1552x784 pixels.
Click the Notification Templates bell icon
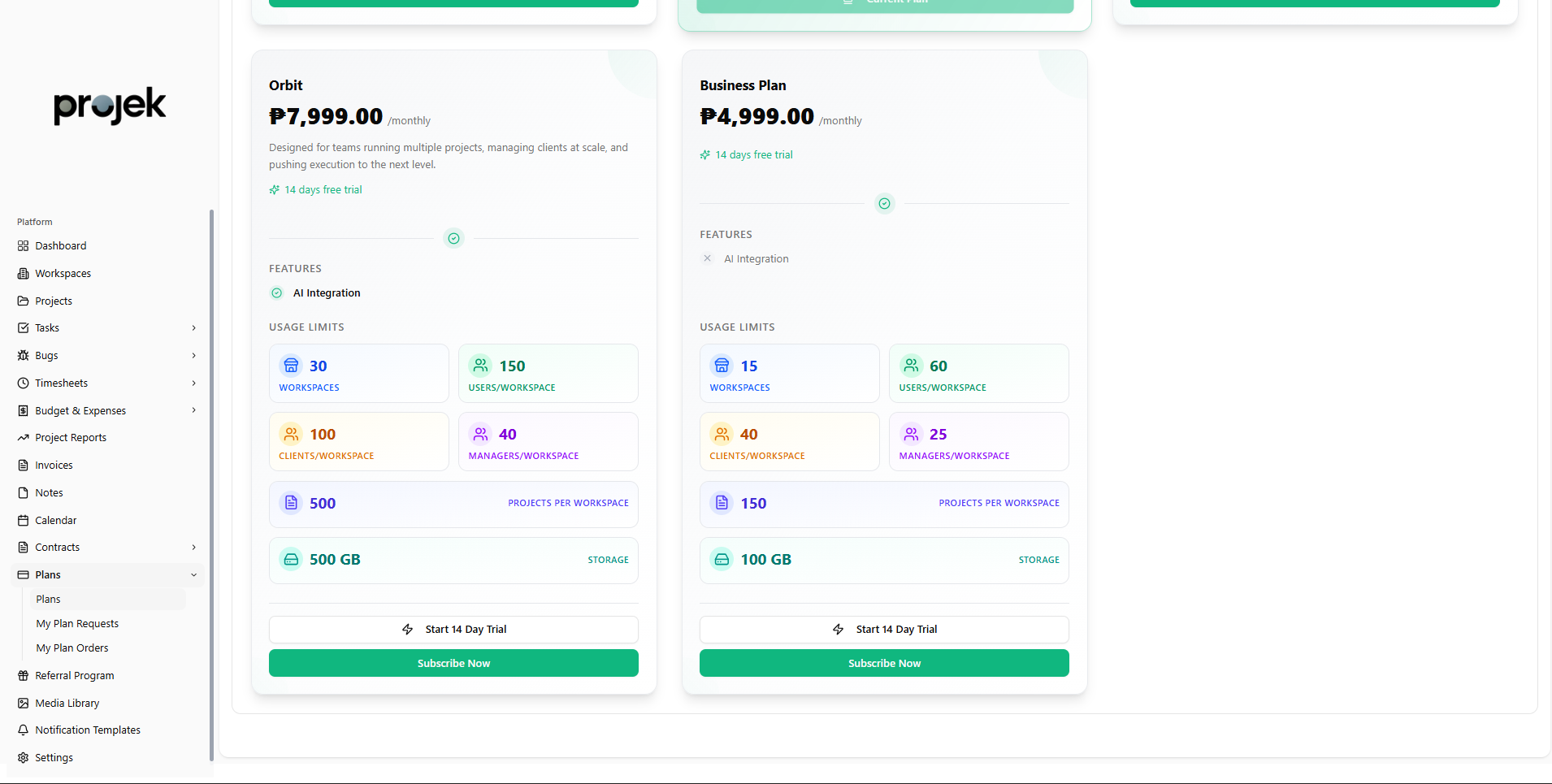pyautogui.click(x=23, y=730)
